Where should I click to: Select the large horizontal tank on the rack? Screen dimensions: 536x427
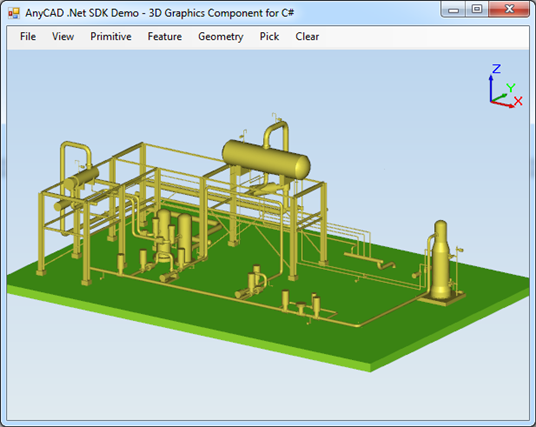pos(266,159)
